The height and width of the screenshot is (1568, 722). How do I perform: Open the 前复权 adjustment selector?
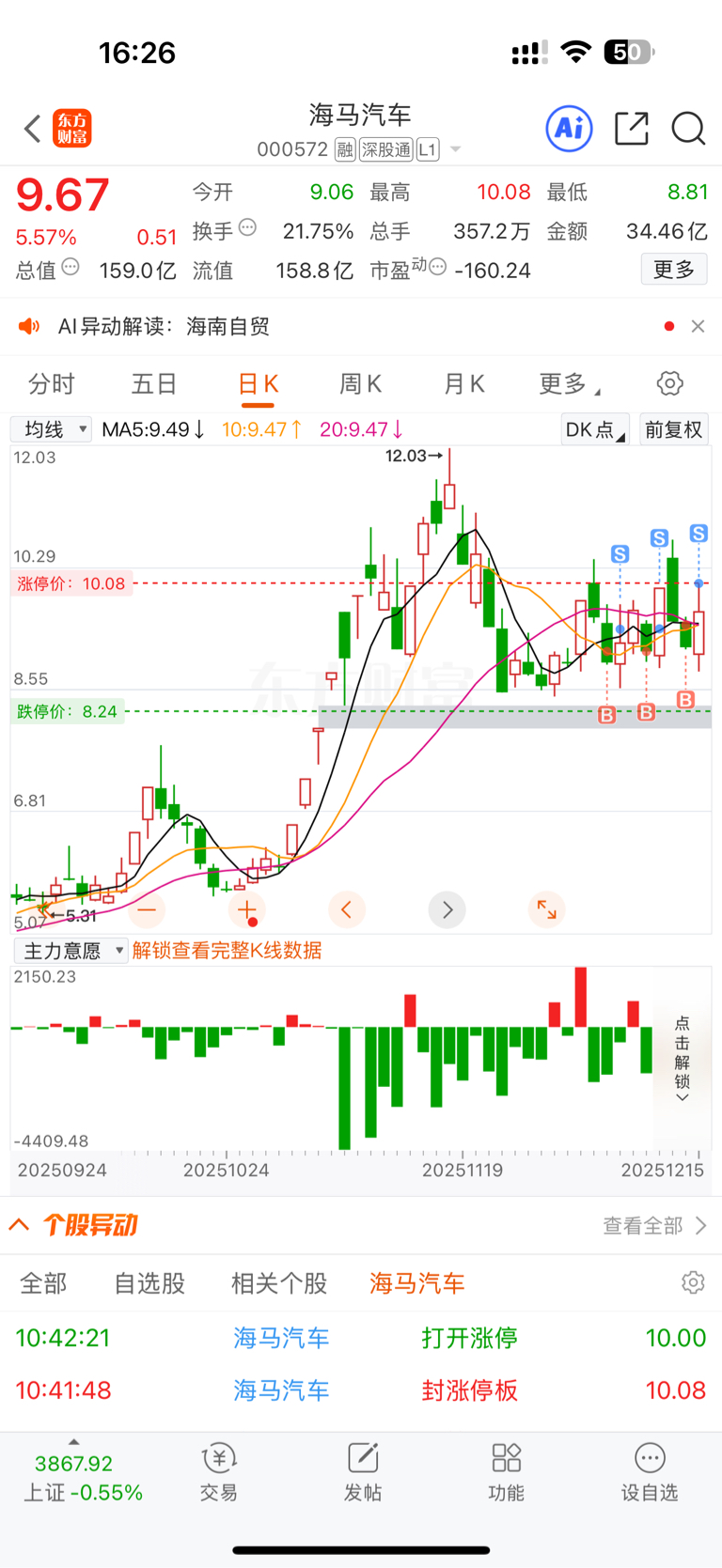[x=674, y=429]
